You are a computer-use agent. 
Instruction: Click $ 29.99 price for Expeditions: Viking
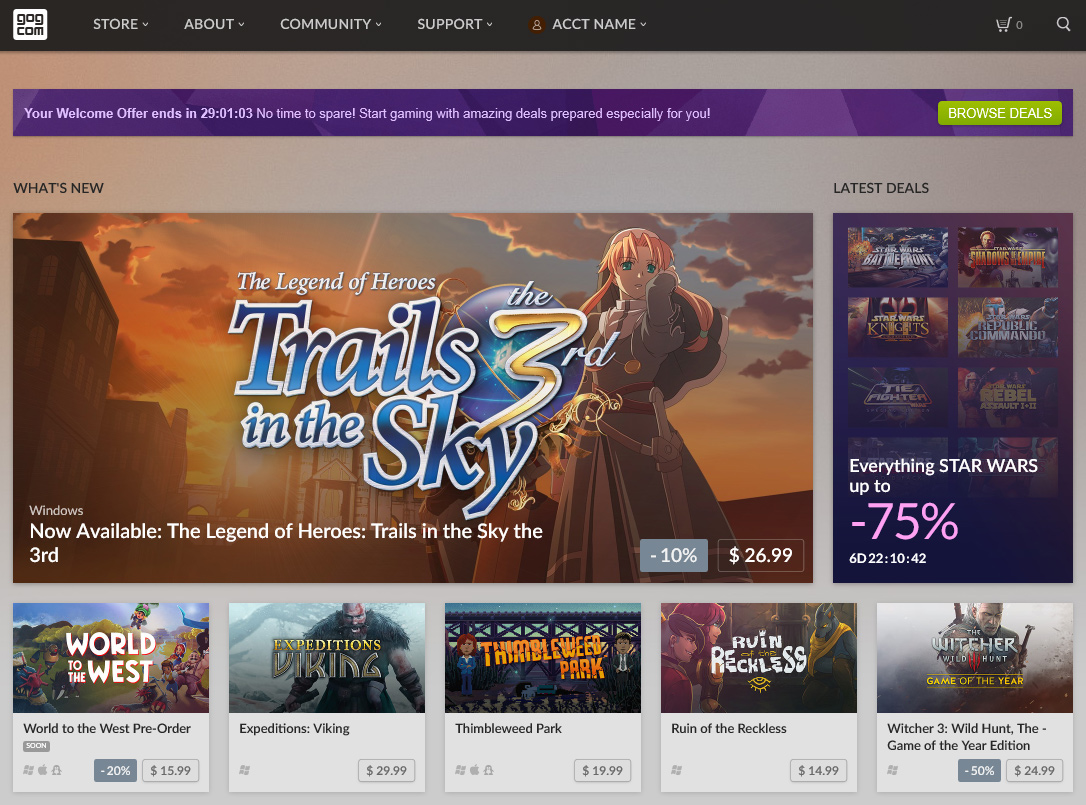coord(386,770)
